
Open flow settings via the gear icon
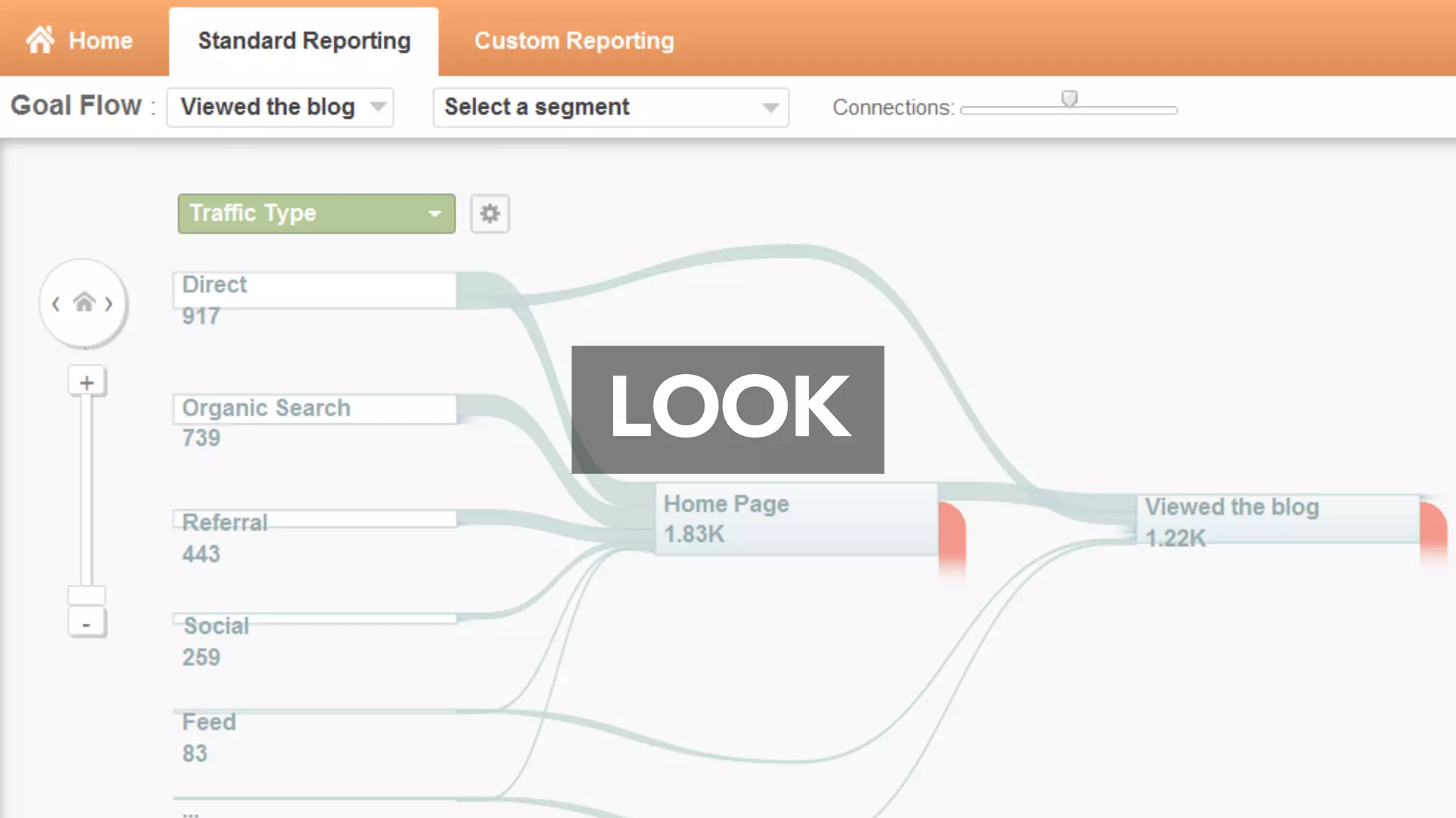tap(490, 213)
